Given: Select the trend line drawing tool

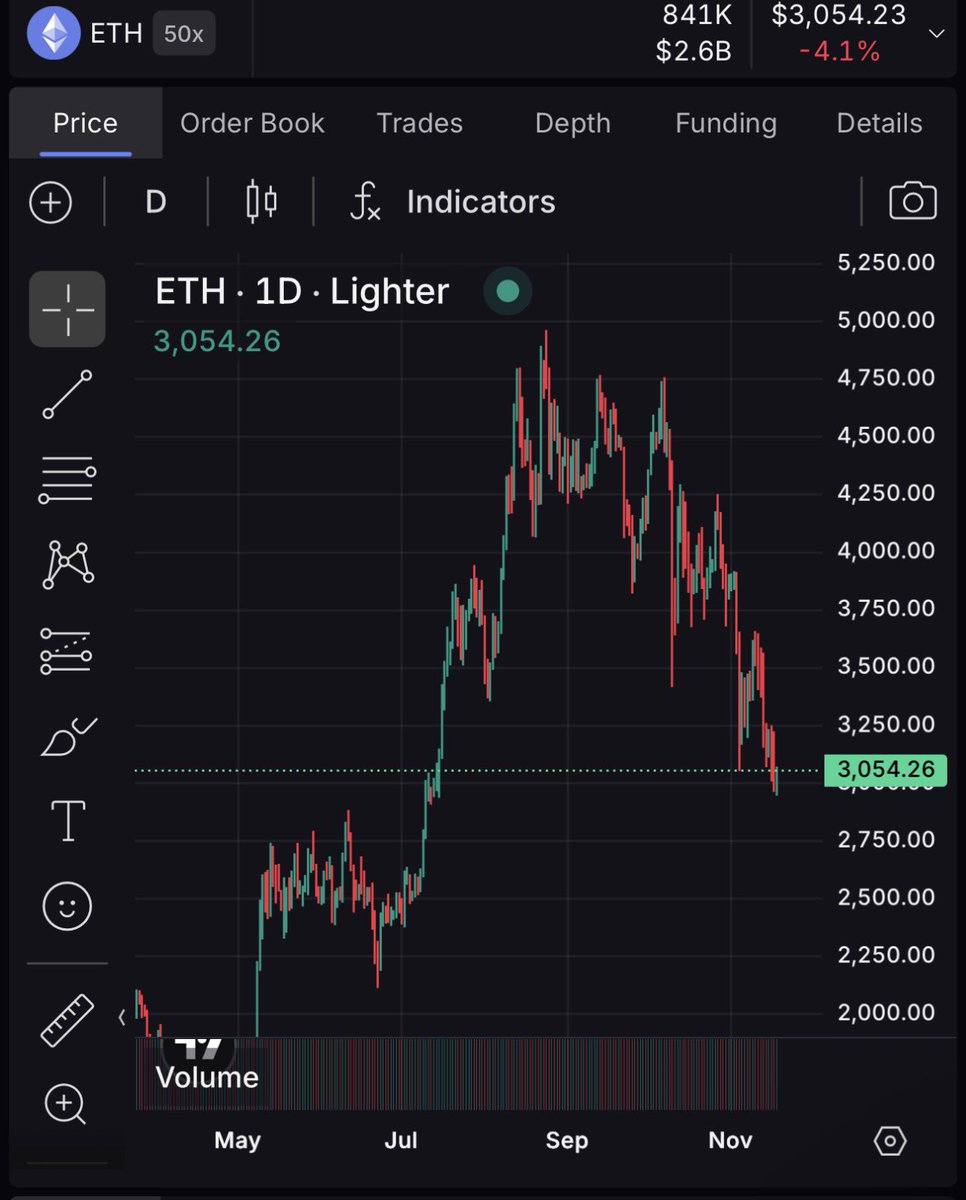Looking at the screenshot, I should point(67,394).
